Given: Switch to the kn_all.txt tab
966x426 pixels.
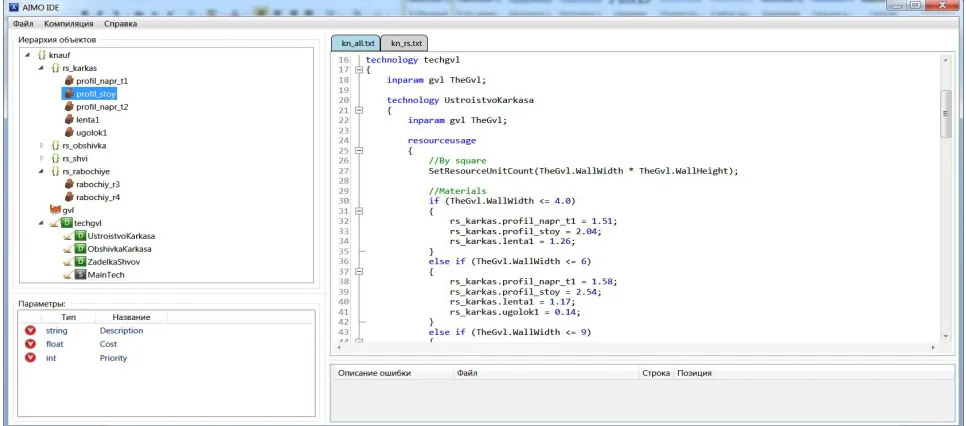Looking at the screenshot, I should tap(356, 43).
